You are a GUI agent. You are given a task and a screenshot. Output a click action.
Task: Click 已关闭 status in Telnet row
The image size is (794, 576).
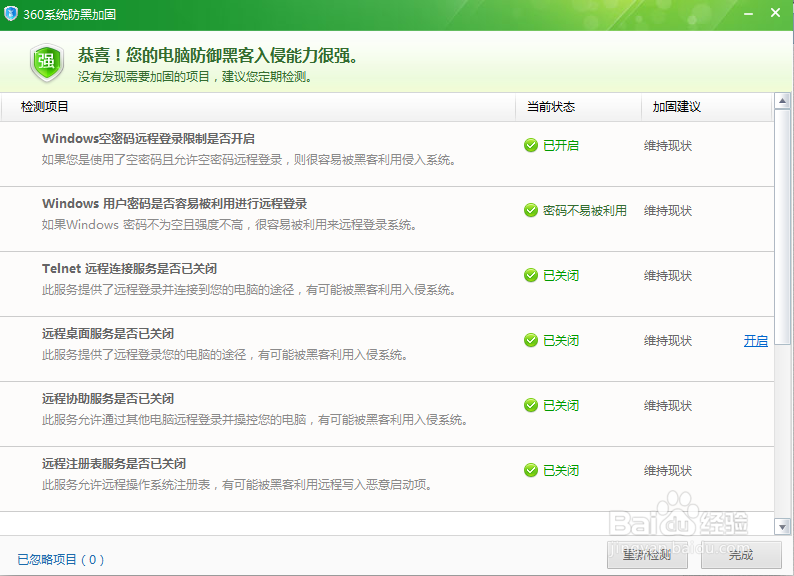[x=561, y=275]
